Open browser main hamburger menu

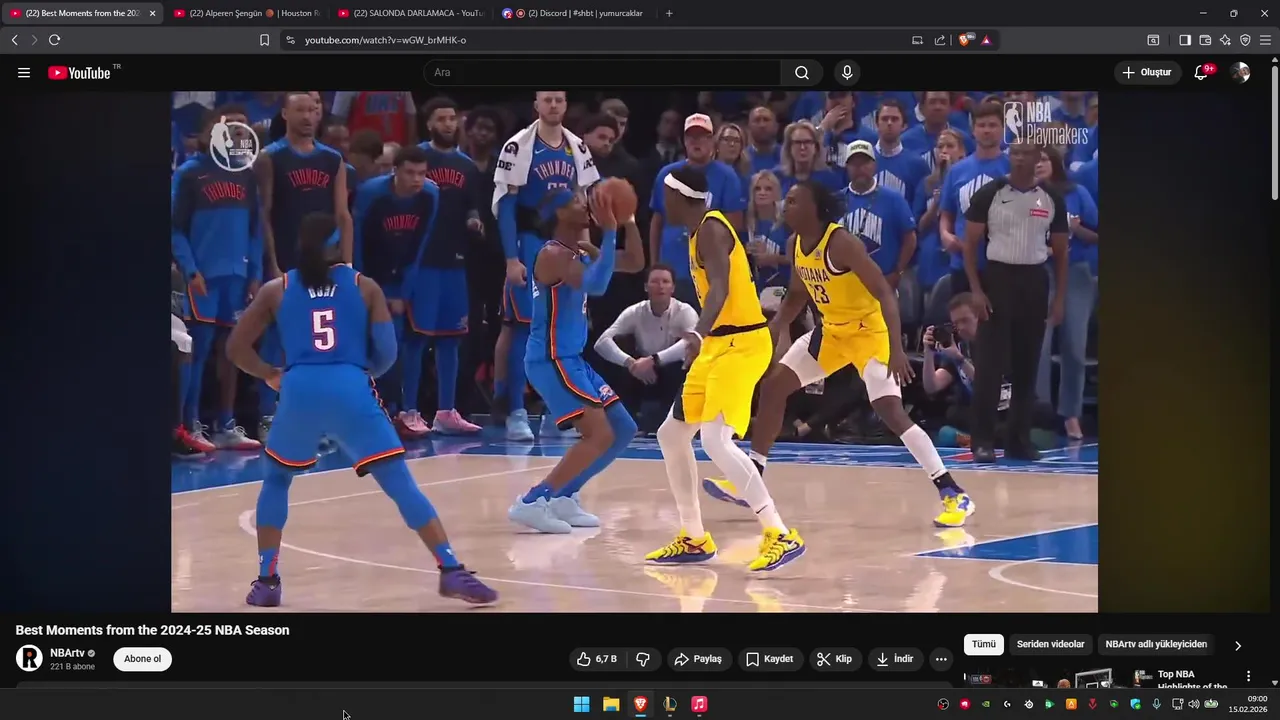1265,40
